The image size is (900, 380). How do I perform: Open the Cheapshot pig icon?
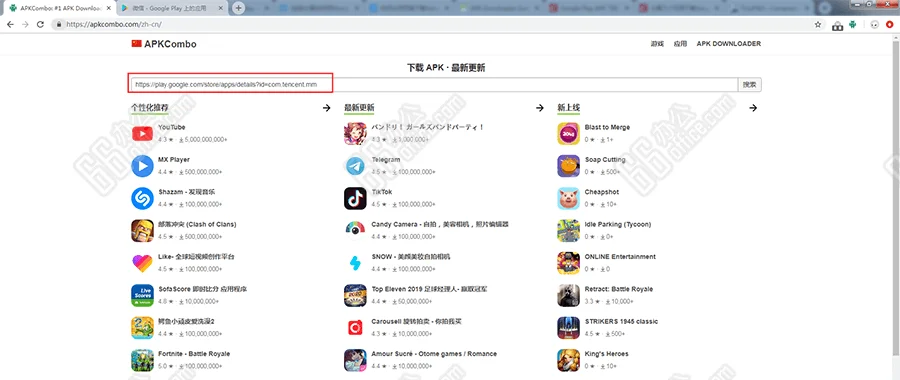(x=568, y=199)
